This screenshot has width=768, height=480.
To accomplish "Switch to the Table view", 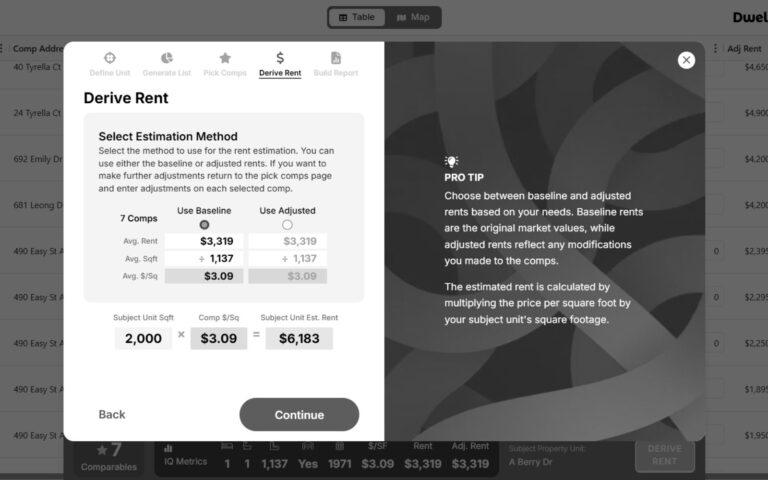I will [357, 17].
